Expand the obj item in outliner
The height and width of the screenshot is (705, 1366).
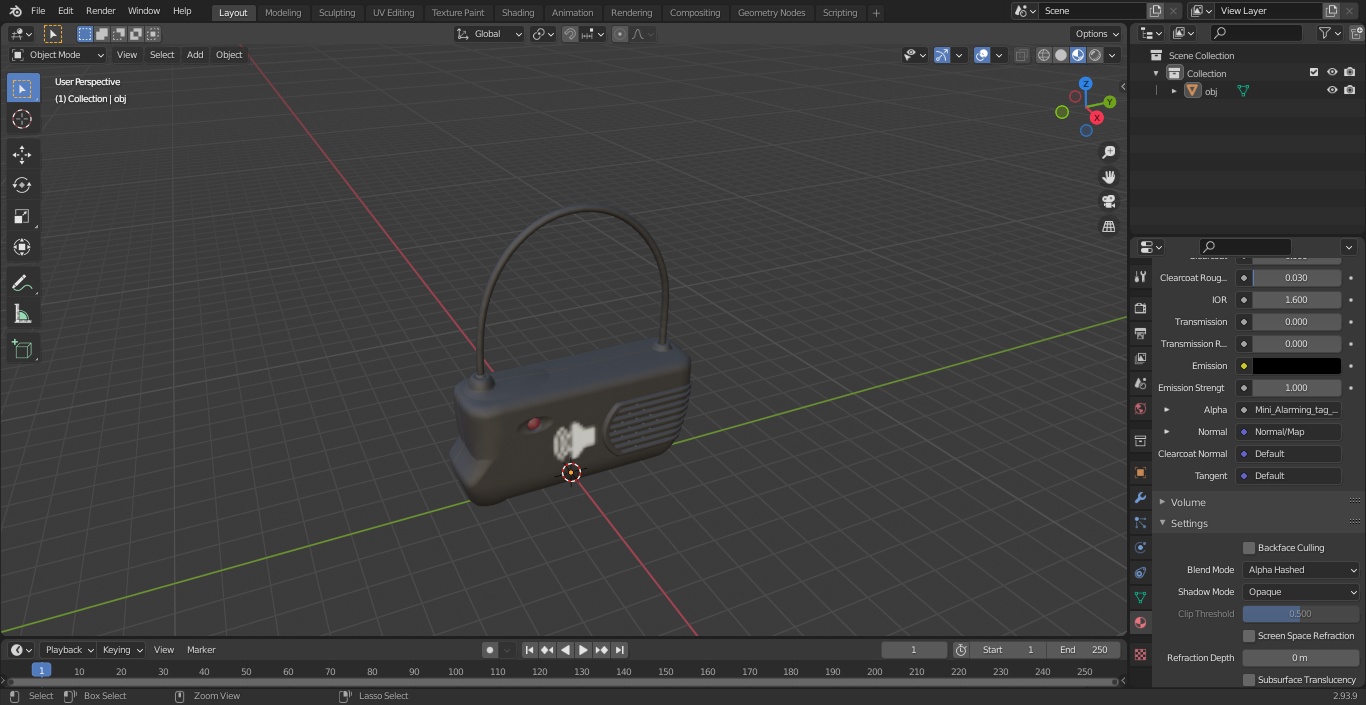coord(1174,91)
